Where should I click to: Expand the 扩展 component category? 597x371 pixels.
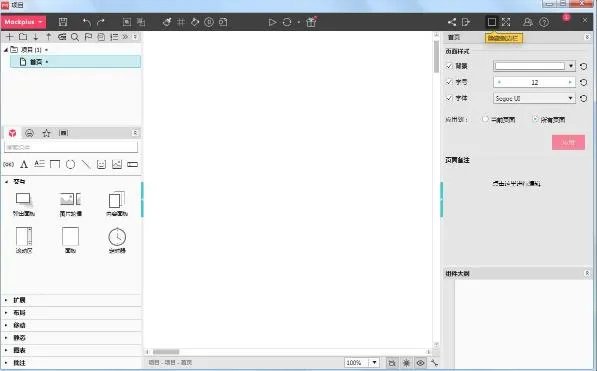tap(72, 300)
